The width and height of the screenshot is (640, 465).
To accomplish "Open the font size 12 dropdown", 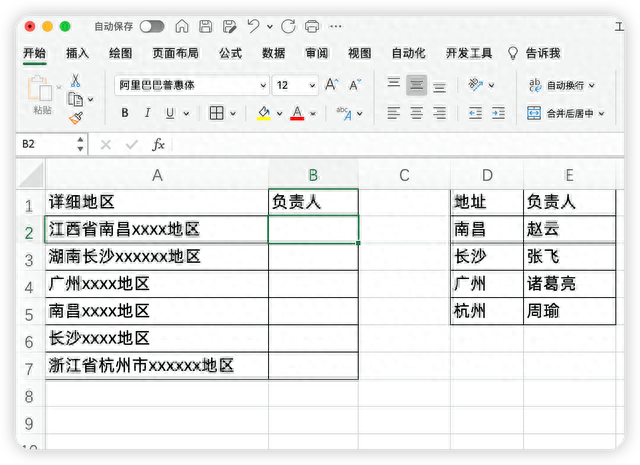I will click(312, 85).
